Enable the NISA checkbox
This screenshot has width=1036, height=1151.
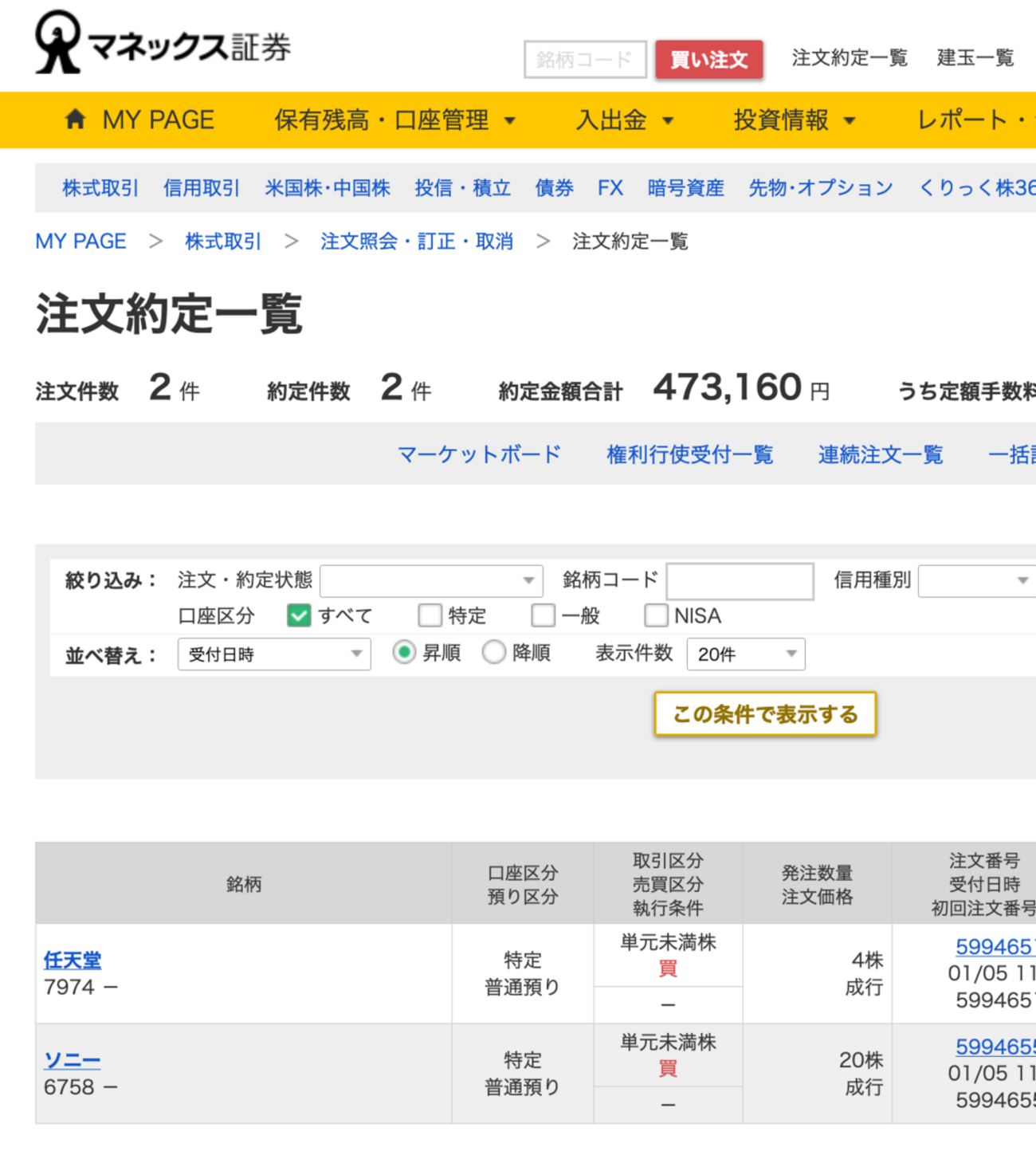tap(656, 615)
